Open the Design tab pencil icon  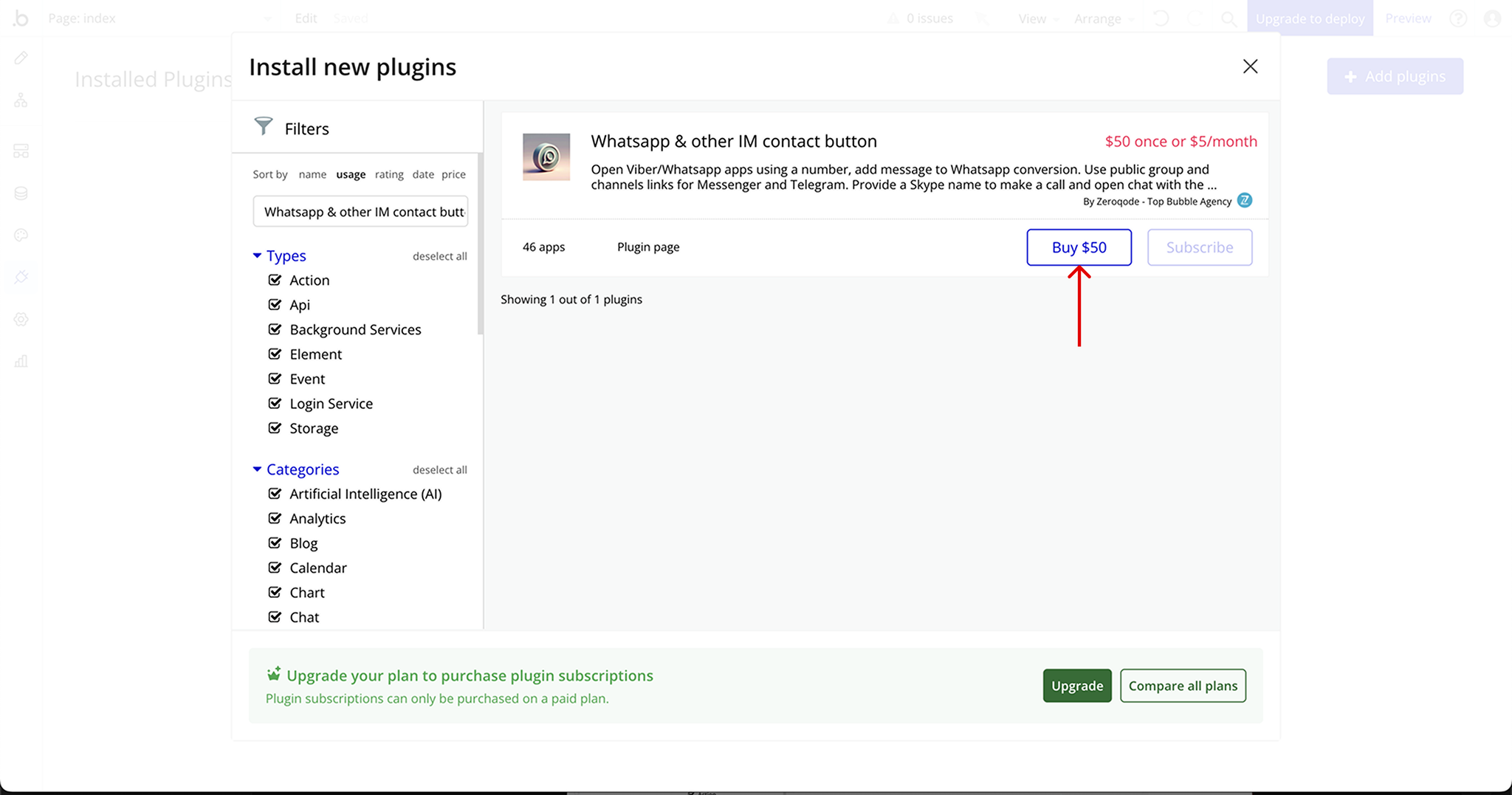(21, 58)
